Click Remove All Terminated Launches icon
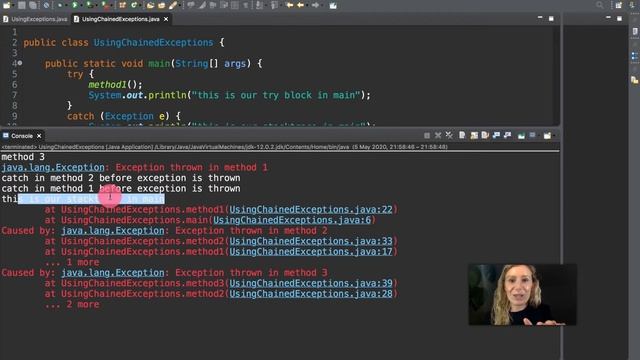 tap(449, 136)
